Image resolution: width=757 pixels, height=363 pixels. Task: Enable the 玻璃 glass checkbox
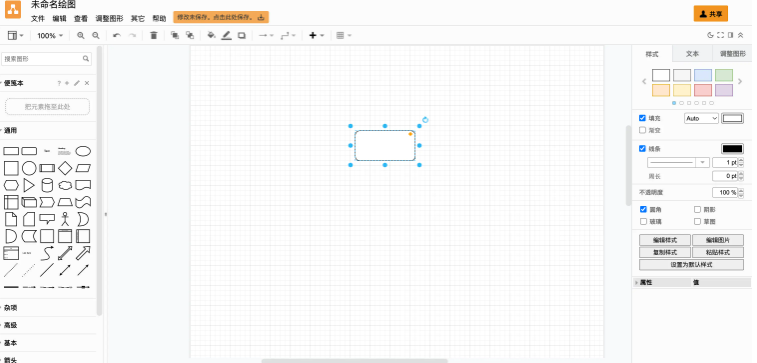(x=643, y=222)
